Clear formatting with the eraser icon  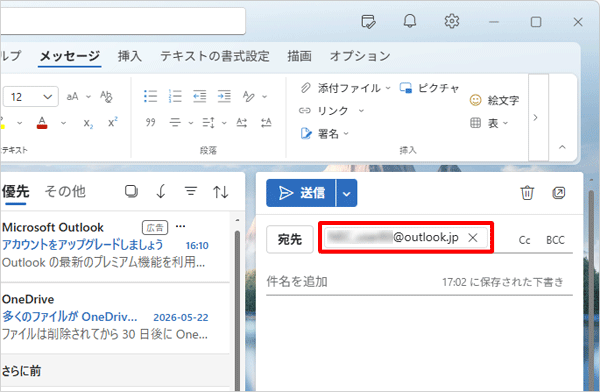coord(106,96)
